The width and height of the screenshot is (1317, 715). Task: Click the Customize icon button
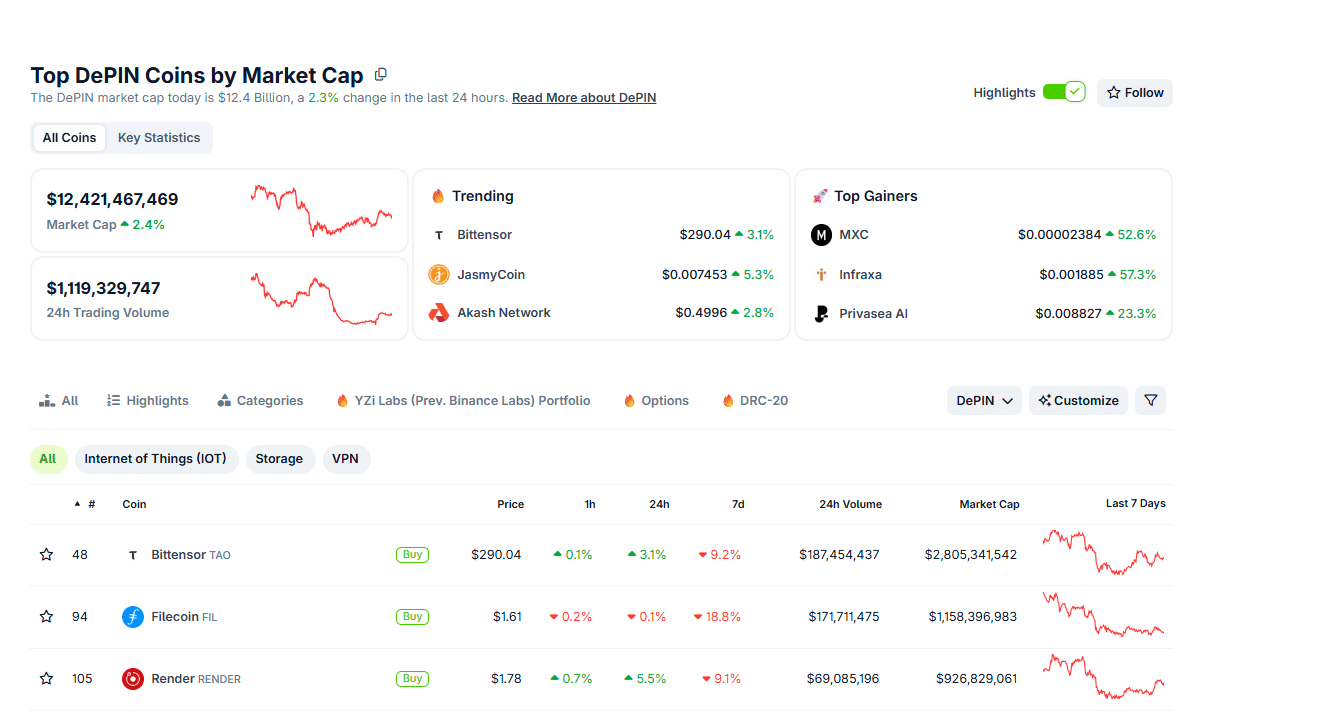pos(1078,400)
